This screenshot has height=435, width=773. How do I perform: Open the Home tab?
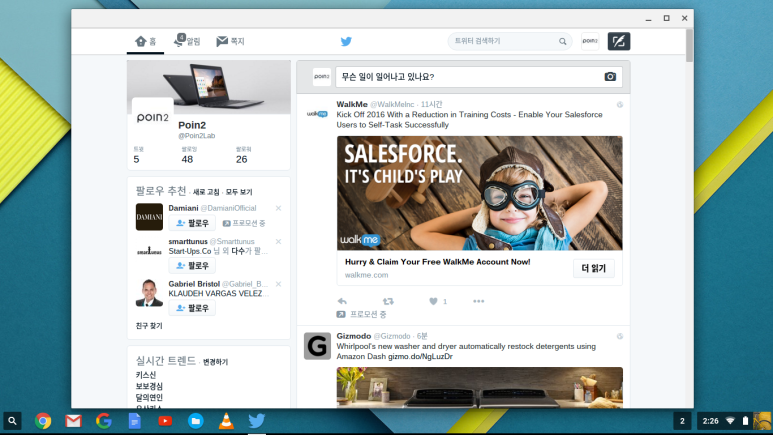click(146, 41)
